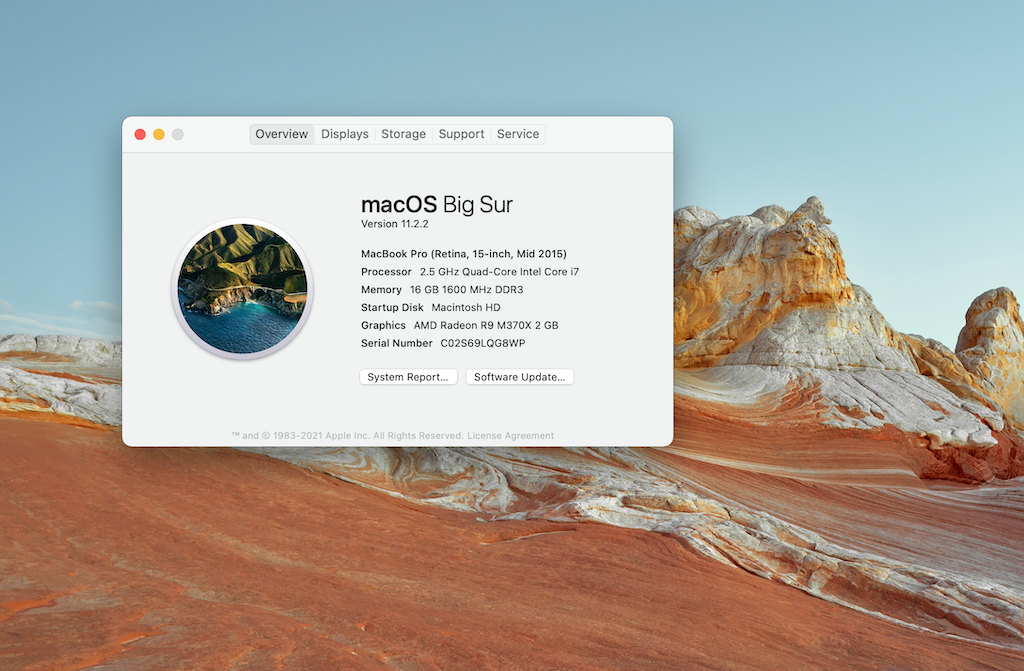Click the grayed-out zoom window button

click(x=178, y=134)
